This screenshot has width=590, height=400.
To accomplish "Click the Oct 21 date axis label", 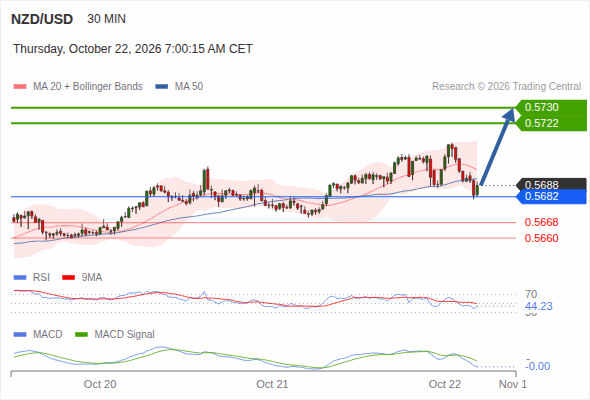I will click(272, 384).
